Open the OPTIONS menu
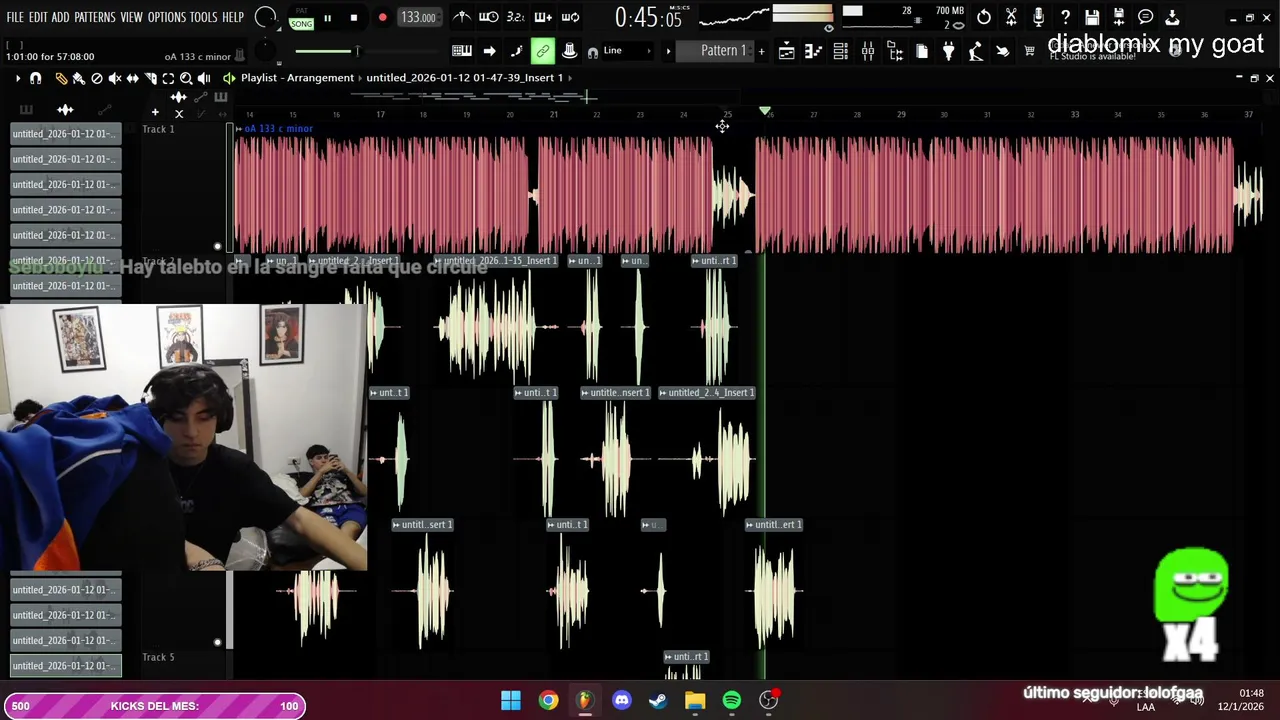Viewport: 1280px width, 720px height. 167,17
